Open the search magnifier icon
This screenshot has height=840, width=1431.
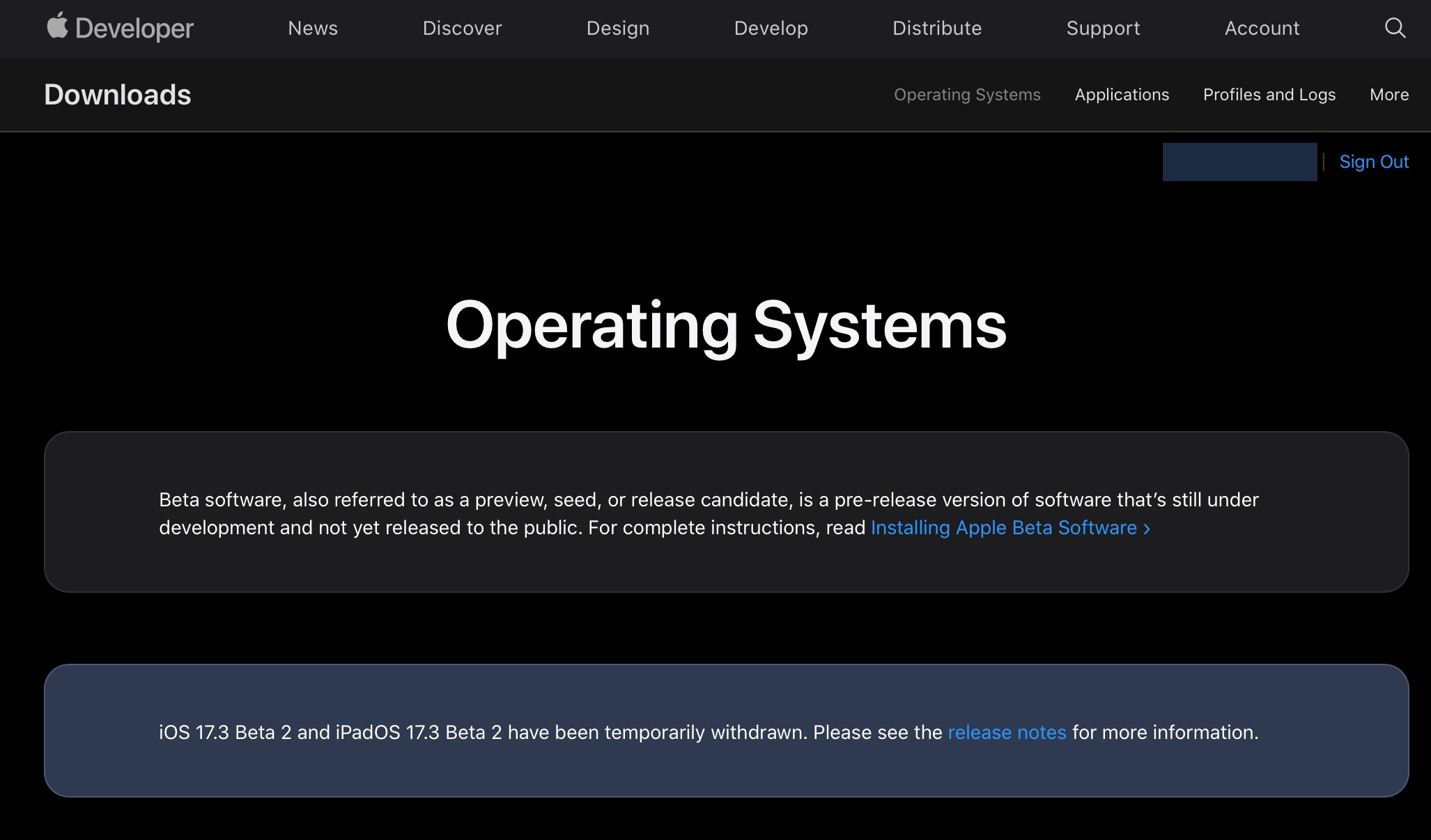coord(1395,28)
